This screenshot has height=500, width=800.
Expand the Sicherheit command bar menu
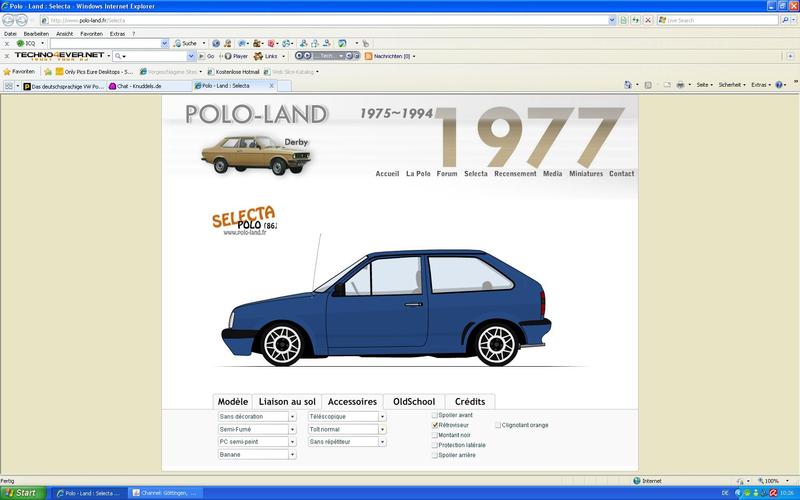coord(732,85)
